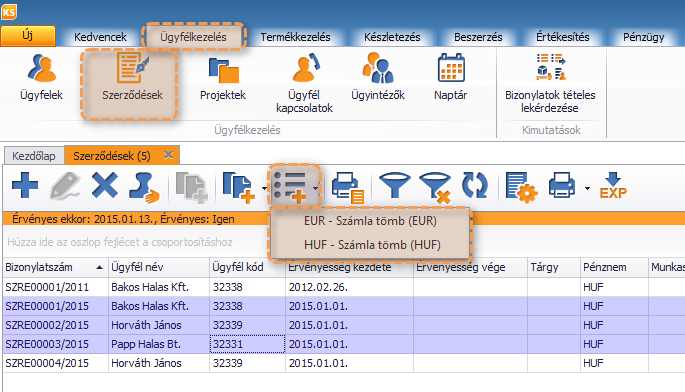Click the clear filter funnel icon

(435, 187)
